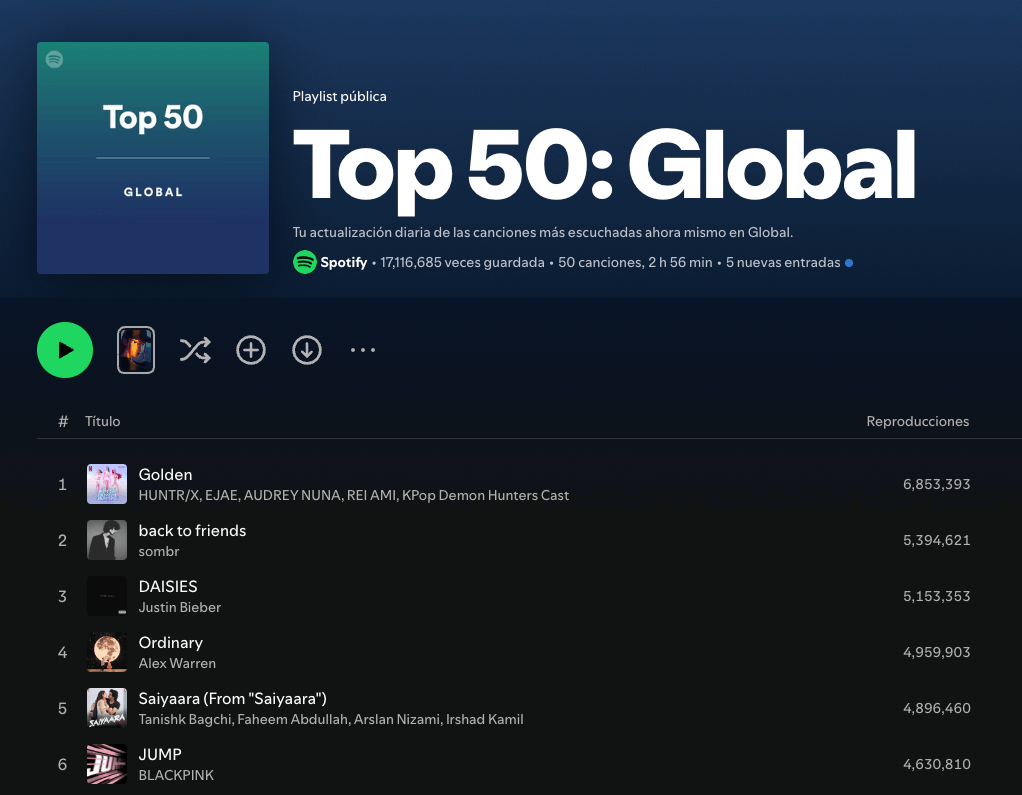Open artist page for Justin Bieber
Viewport: 1022px width, 795px height.
179,607
